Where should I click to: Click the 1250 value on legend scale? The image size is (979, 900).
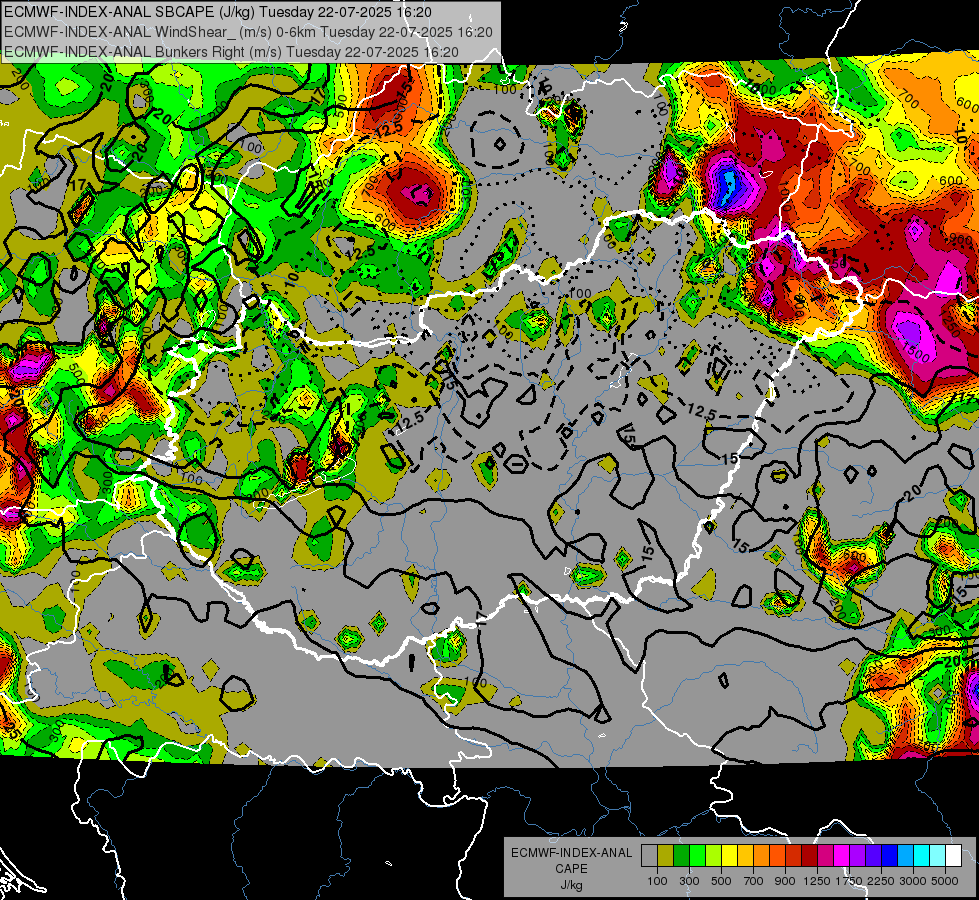click(817, 881)
